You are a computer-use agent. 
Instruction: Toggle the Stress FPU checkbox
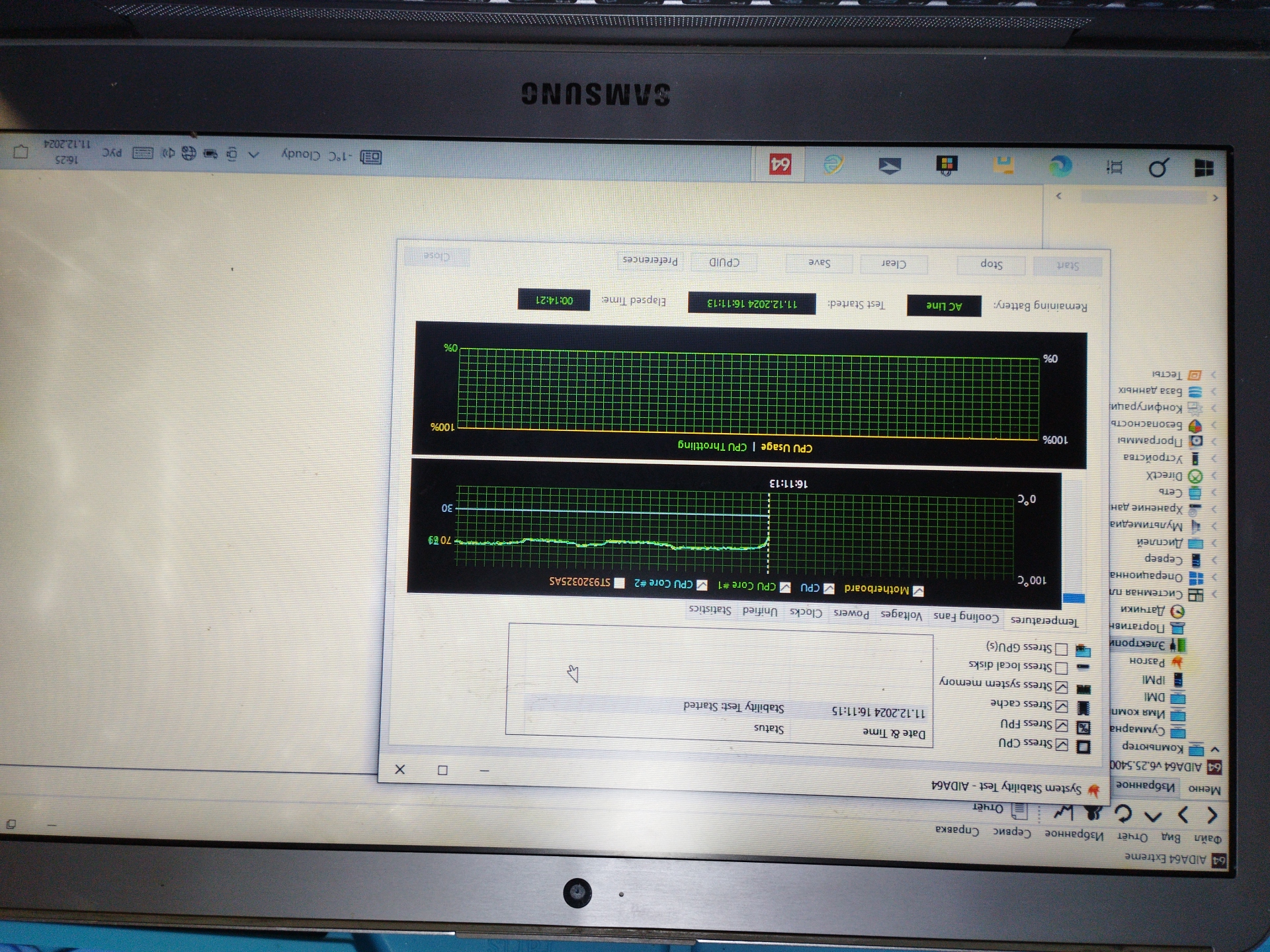pos(1062,725)
